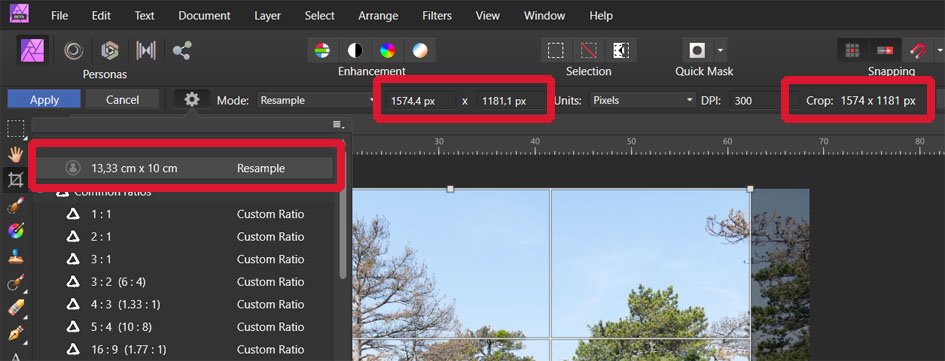Viewport: 945px width, 361px height.
Task: Select the Crop tool
Action: tap(16, 180)
